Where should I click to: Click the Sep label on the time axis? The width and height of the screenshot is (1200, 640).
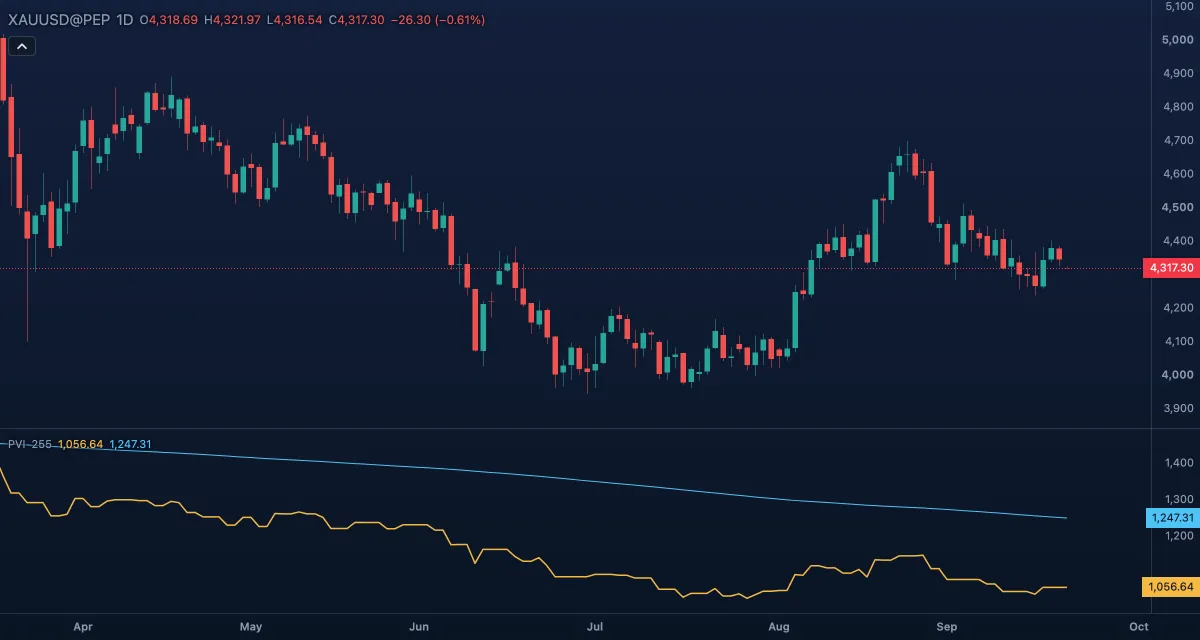(x=947, y=627)
